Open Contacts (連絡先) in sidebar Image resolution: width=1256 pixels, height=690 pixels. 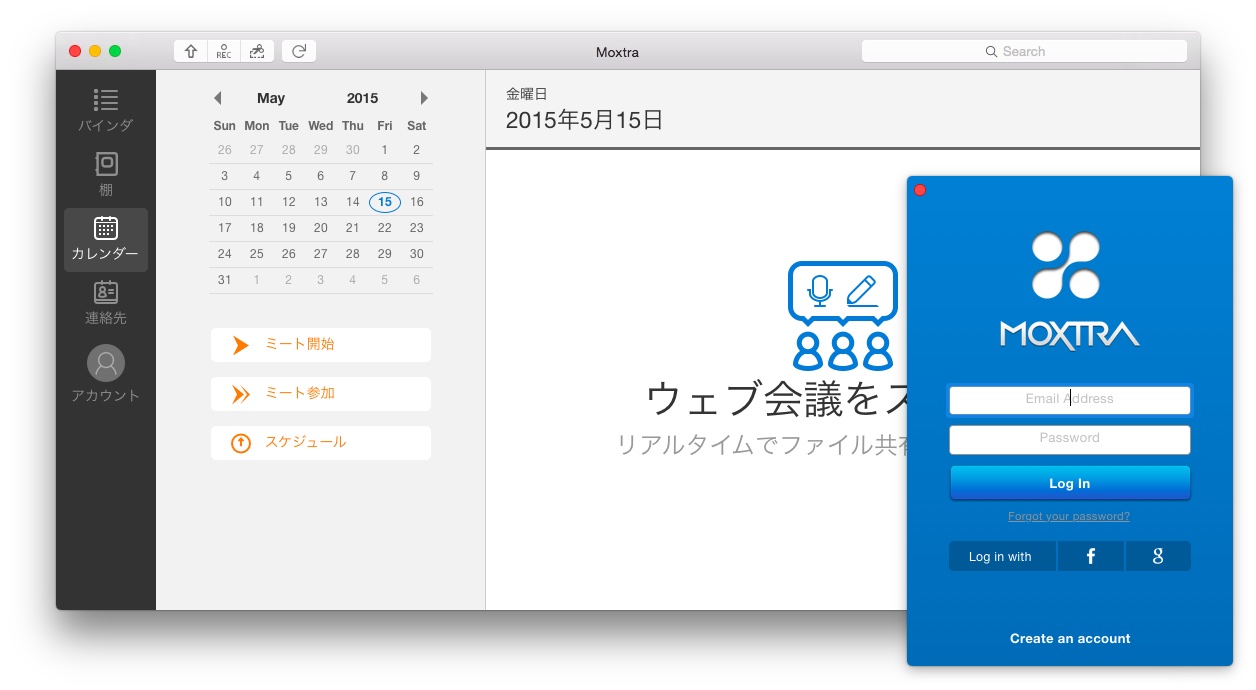click(x=105, y=304)
